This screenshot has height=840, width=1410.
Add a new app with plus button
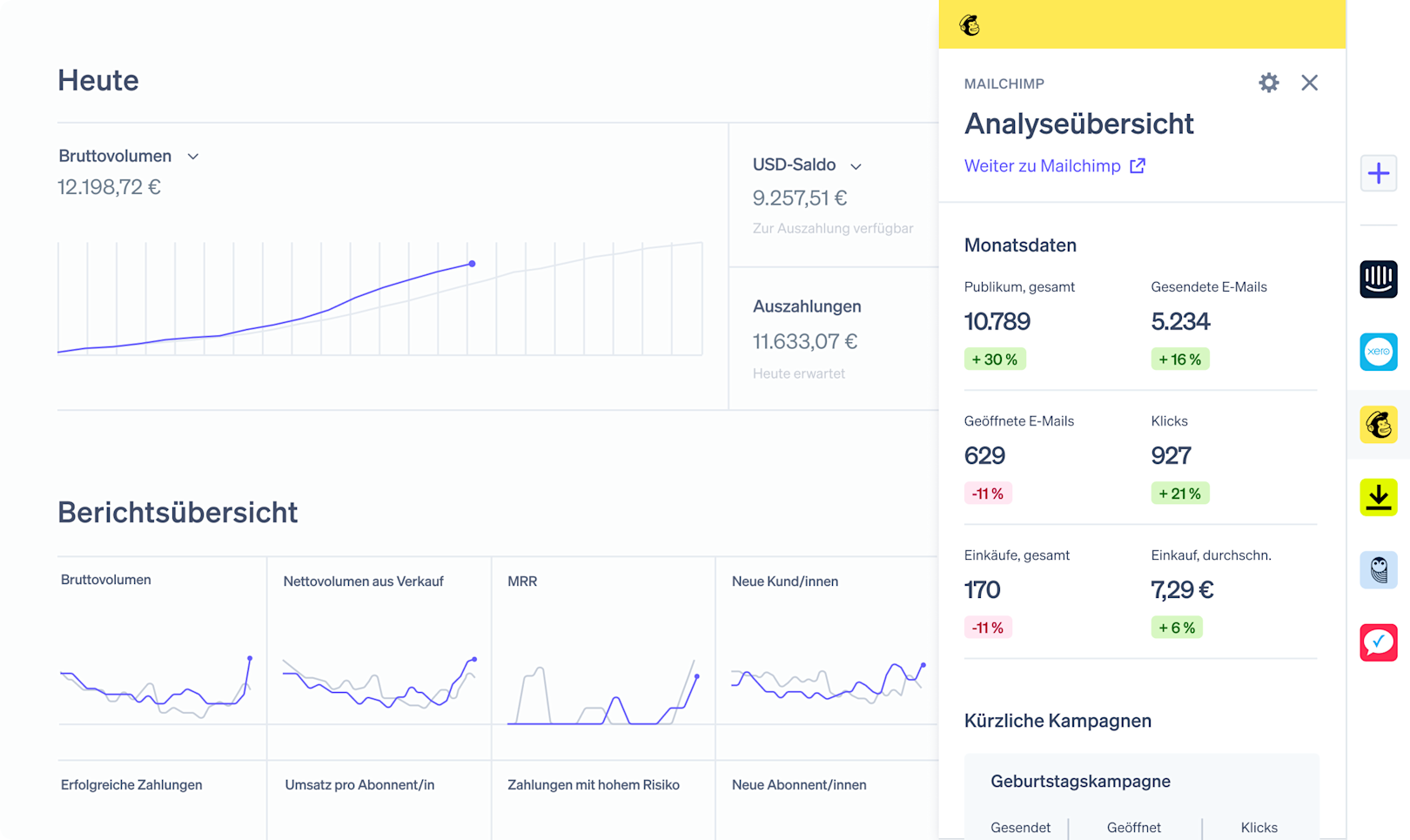(1379, 173)
